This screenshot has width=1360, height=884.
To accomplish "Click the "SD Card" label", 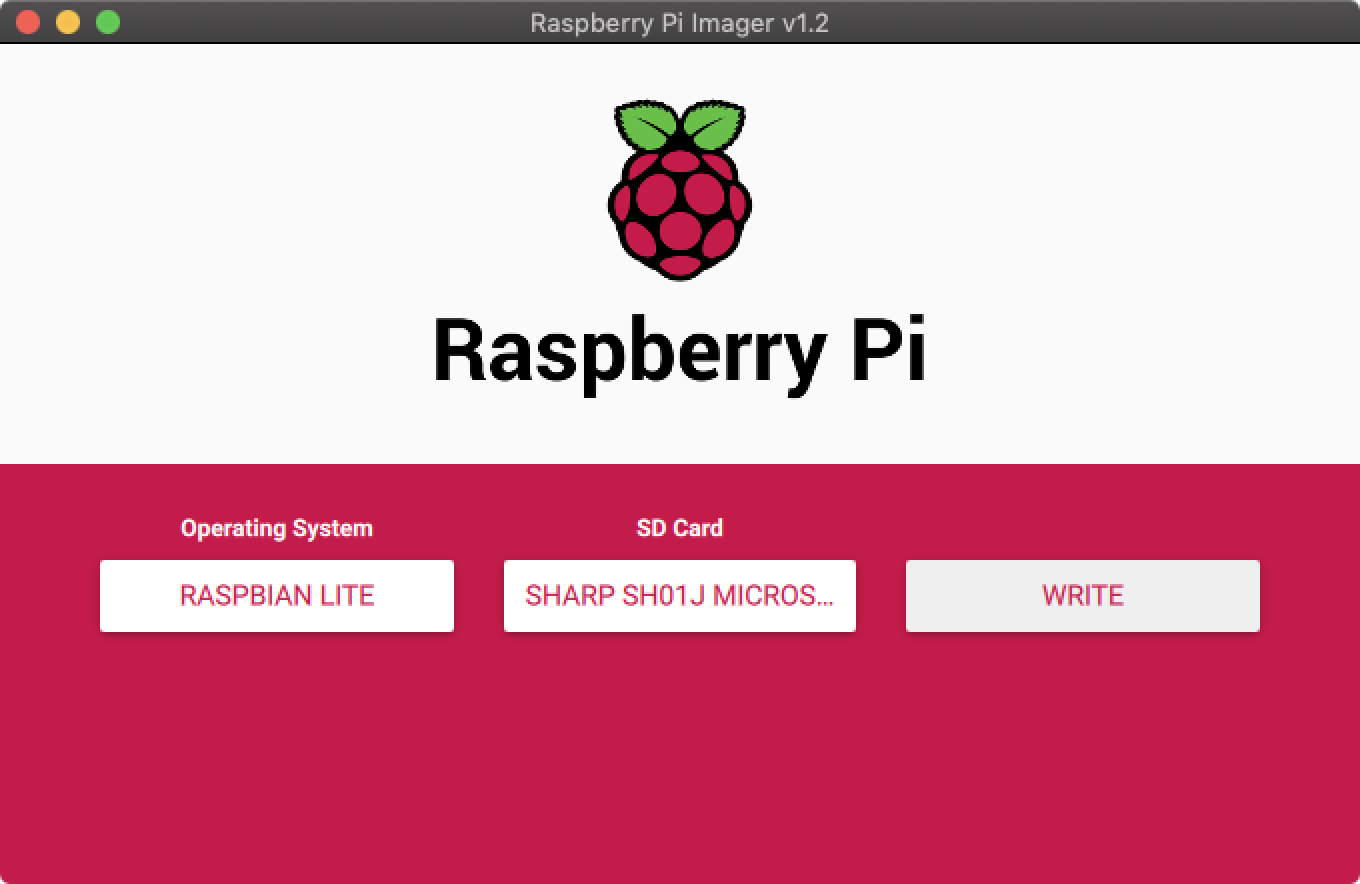I will (x=680, y=528).
